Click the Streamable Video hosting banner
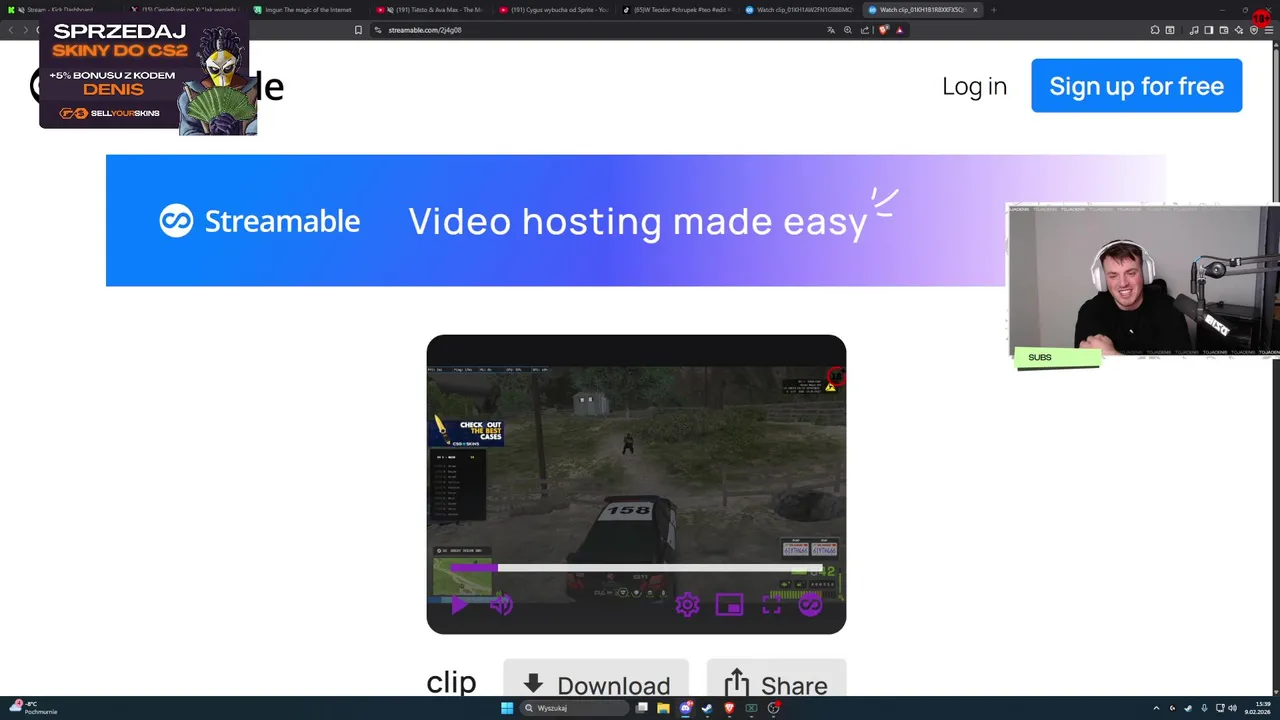The width and height of the screenshot is (1280, 720). [x=636, y=220]
